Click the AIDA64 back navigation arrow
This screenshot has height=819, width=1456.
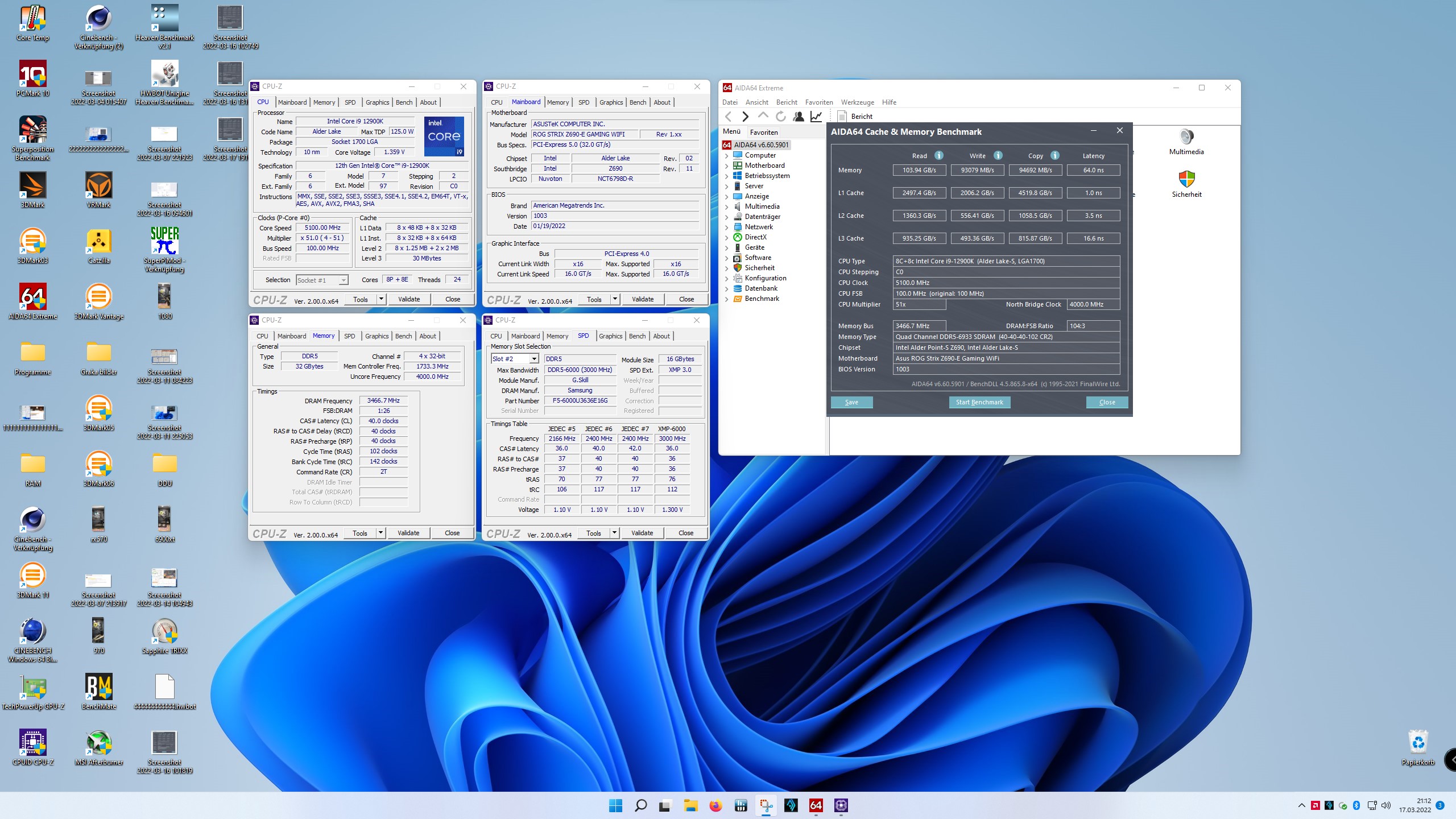(728, 117)
